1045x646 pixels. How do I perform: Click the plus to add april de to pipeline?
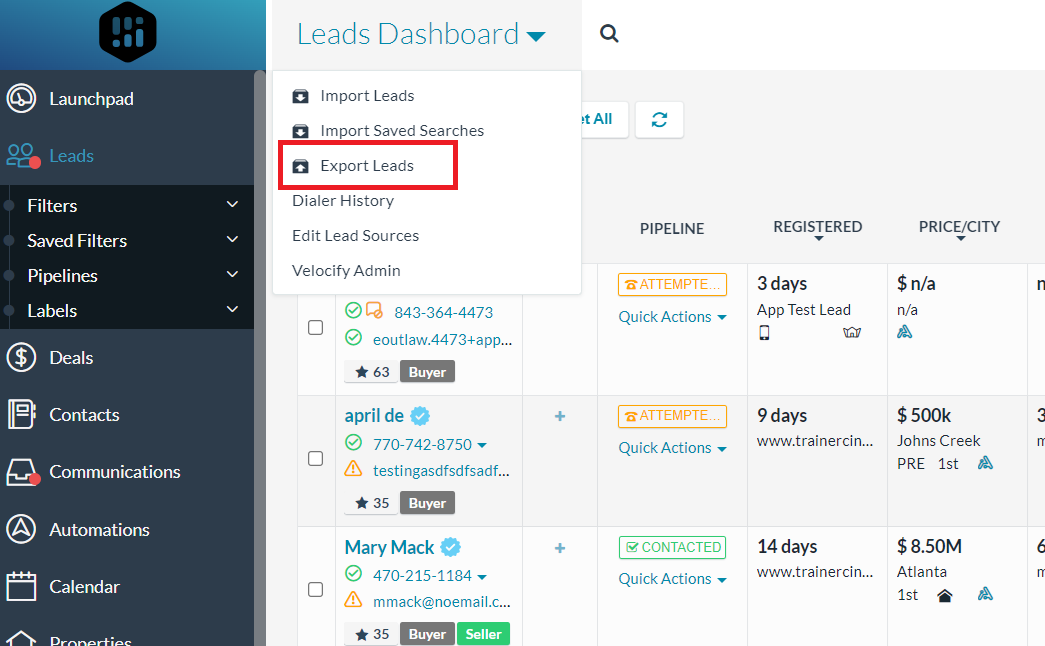pos(560,416)
